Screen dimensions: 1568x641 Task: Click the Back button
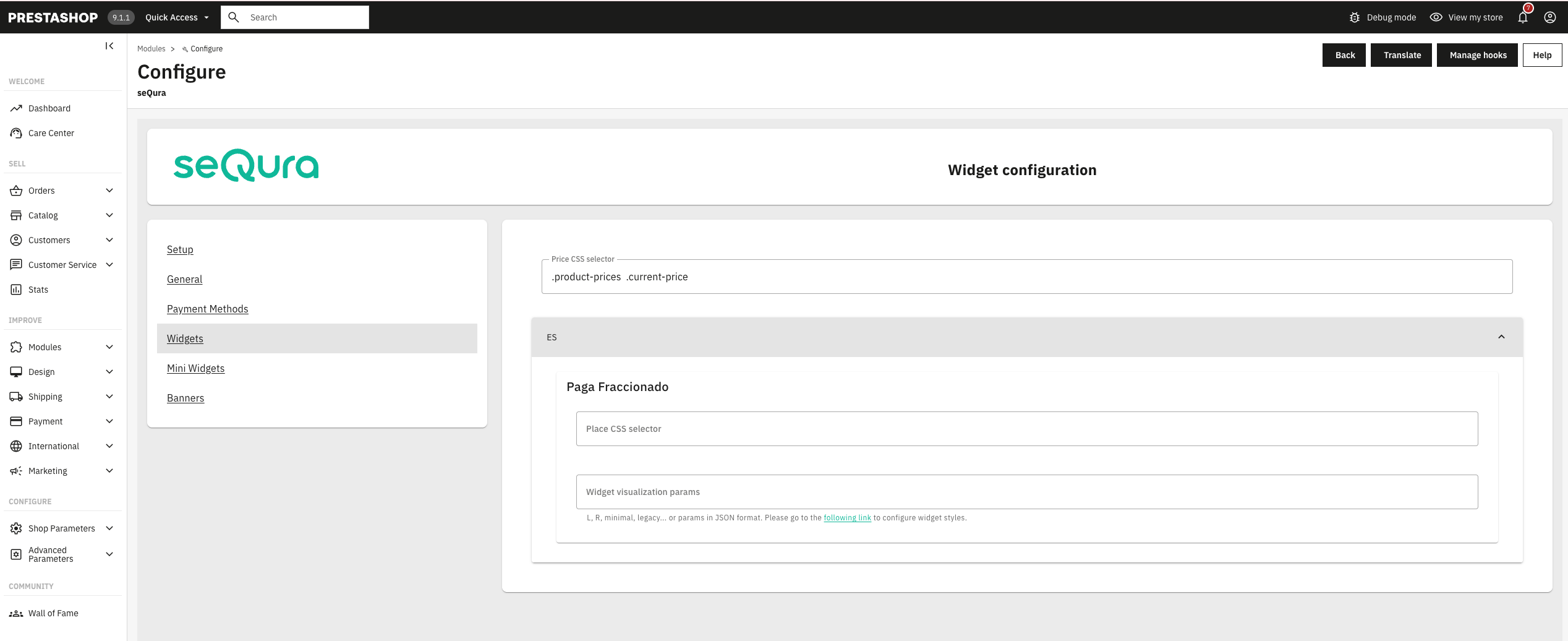coord(1344,55)
